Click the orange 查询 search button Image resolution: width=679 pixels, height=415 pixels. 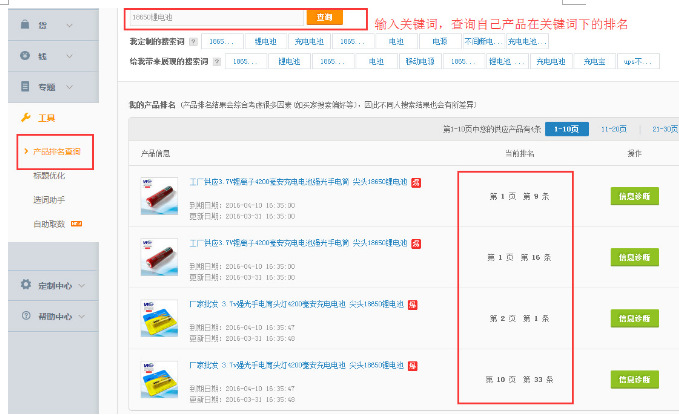click(x=325, y=17)
